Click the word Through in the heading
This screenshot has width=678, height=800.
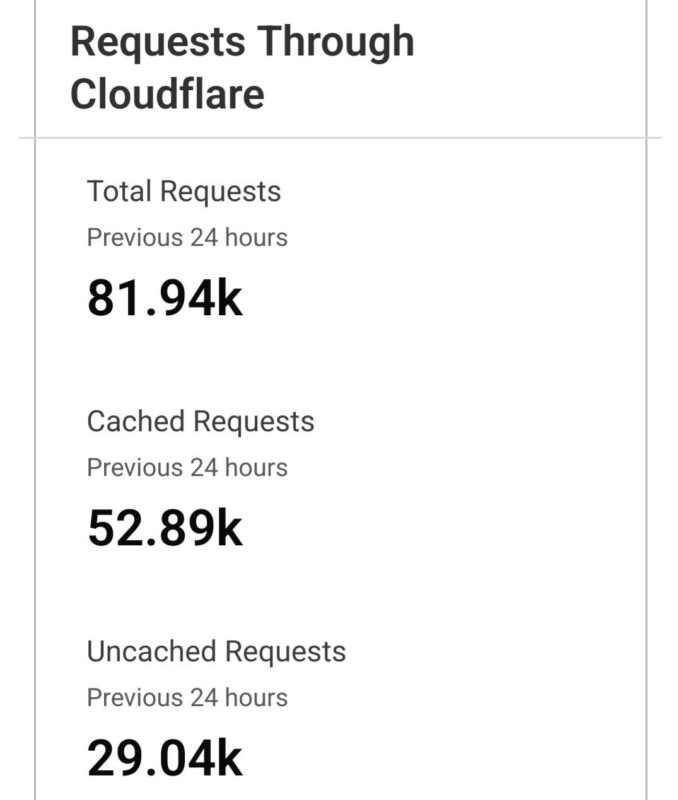pyautogui.click(x=336, y=42)
